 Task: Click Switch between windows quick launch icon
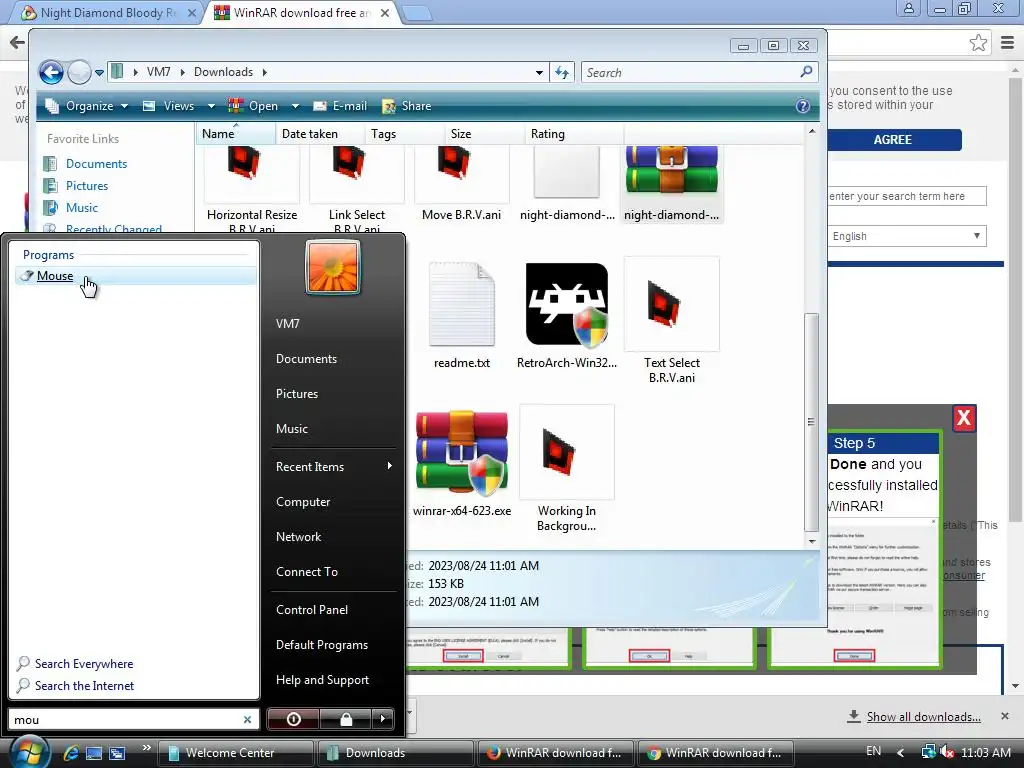click(118, 753)
